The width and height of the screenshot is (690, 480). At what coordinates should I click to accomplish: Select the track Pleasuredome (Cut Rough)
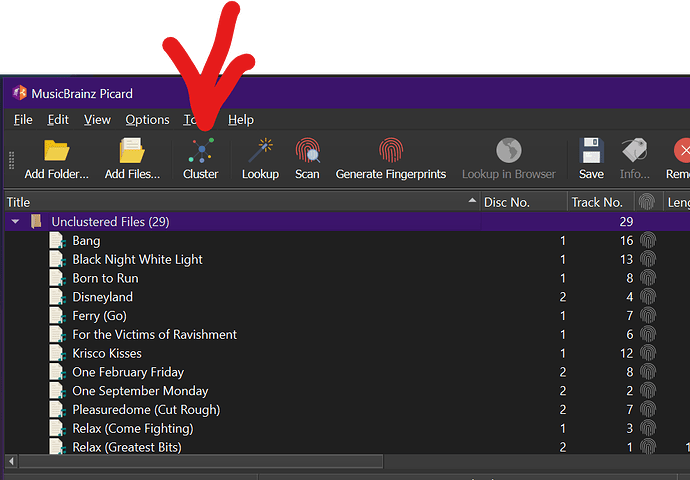146,410
